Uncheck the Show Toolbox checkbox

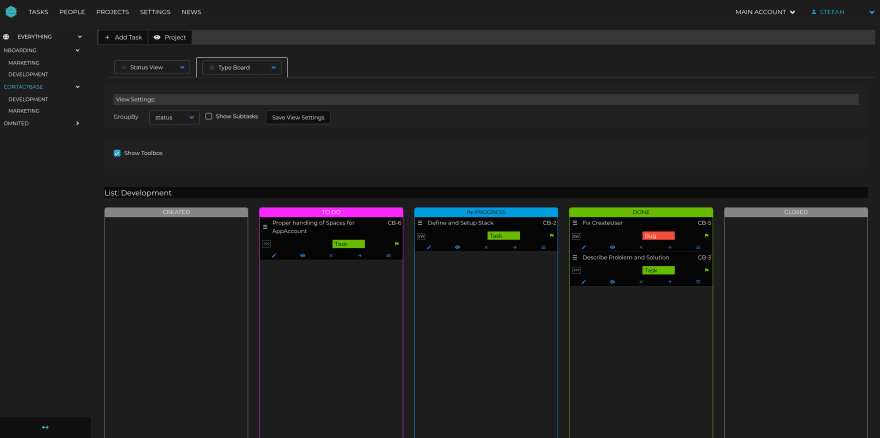[x=117, y=153]
